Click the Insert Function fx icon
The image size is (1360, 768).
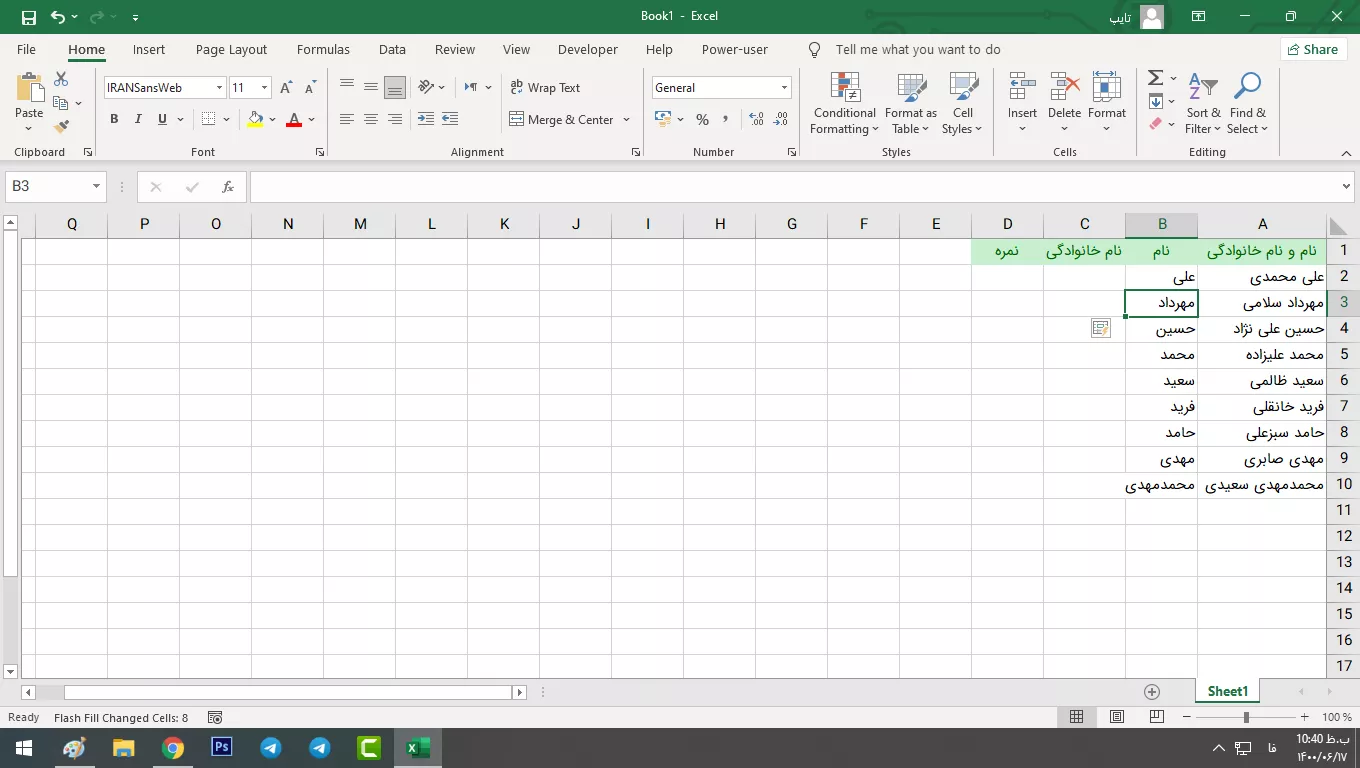(228, 187)
